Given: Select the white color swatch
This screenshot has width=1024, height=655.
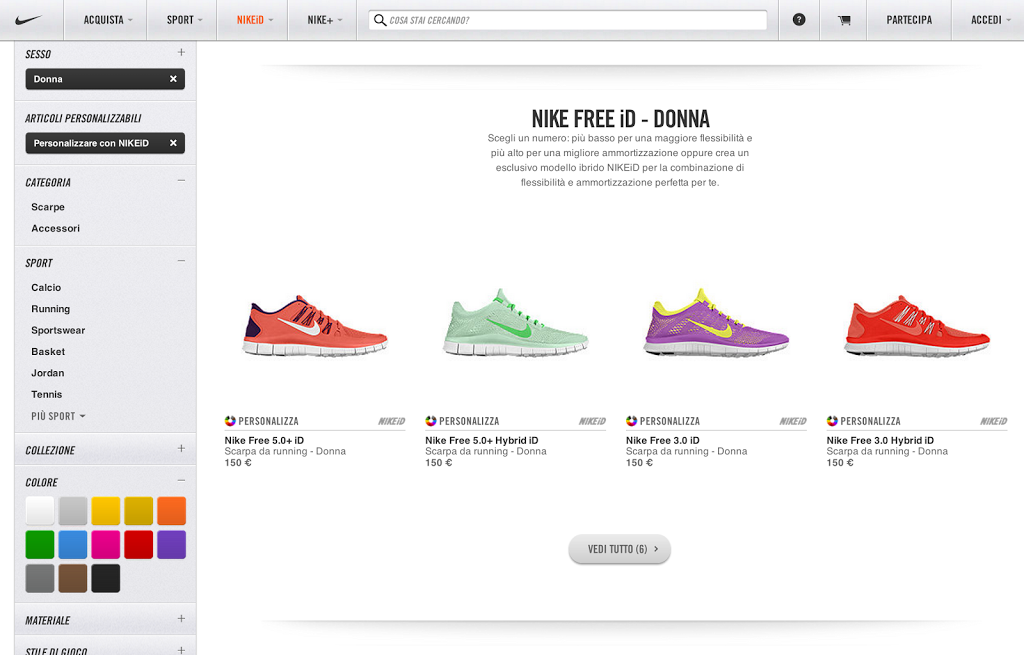Looking at the screenshot, I should 40,511.
